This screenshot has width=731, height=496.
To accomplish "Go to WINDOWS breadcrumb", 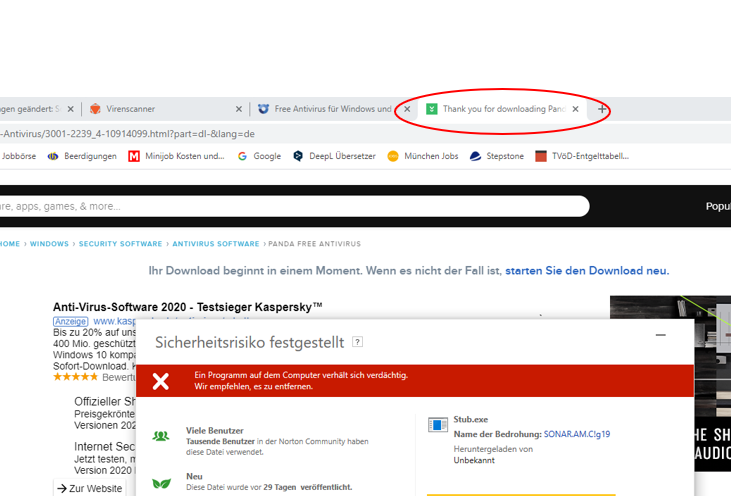I will 49,244.
